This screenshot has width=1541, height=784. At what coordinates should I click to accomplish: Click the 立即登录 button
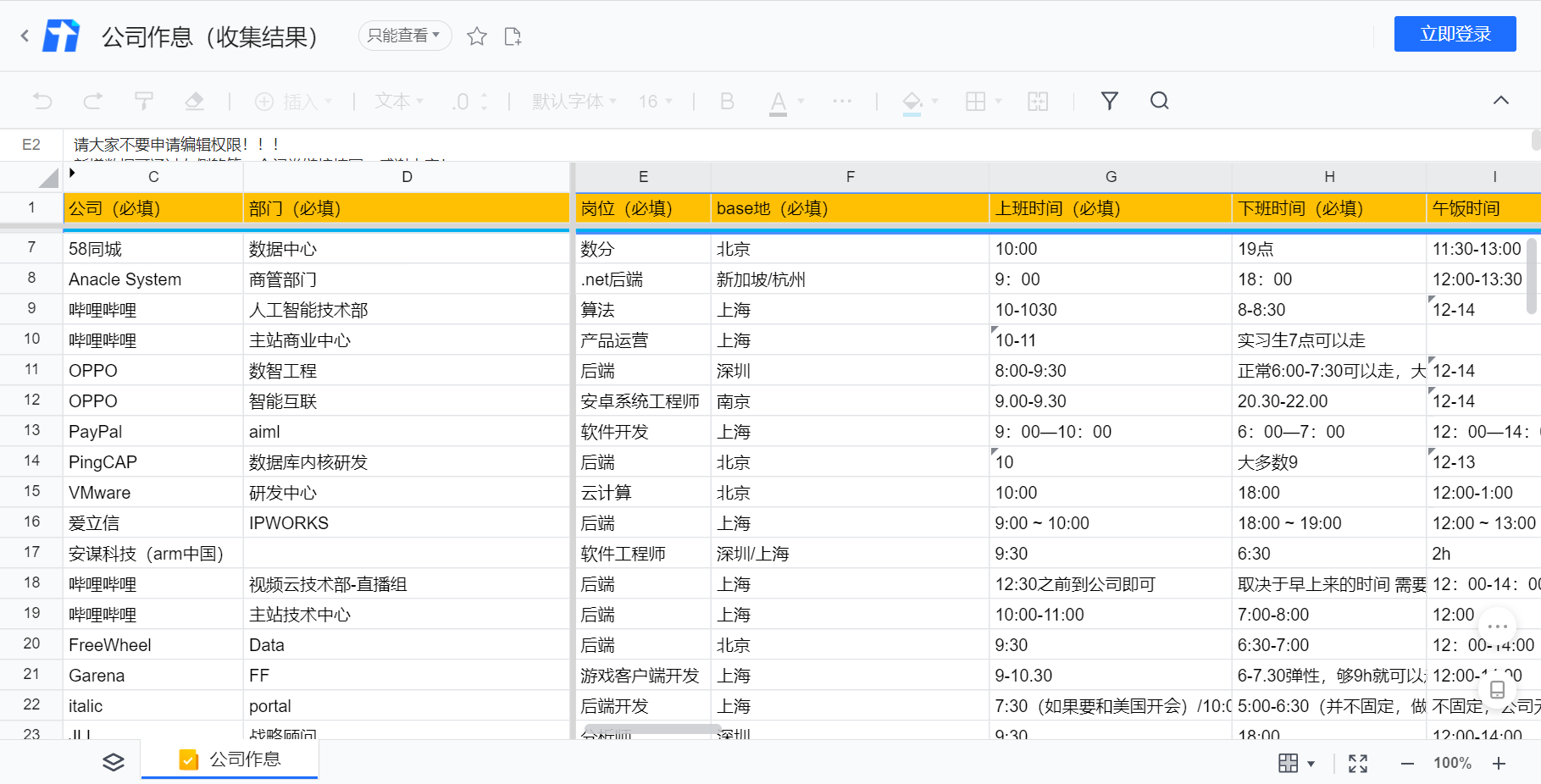(1455, 34)
